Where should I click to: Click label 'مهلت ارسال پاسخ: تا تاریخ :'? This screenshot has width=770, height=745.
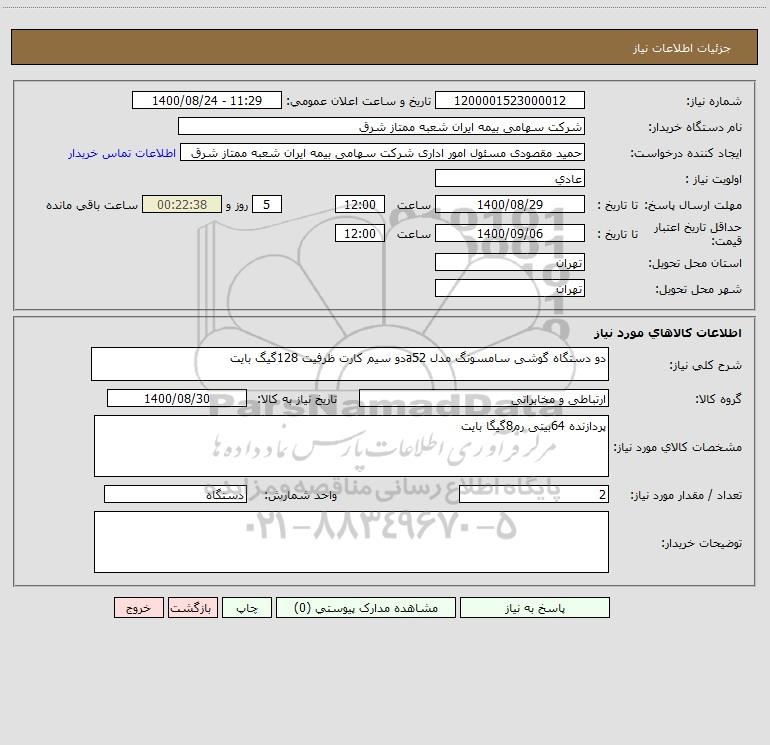(670, 205)
